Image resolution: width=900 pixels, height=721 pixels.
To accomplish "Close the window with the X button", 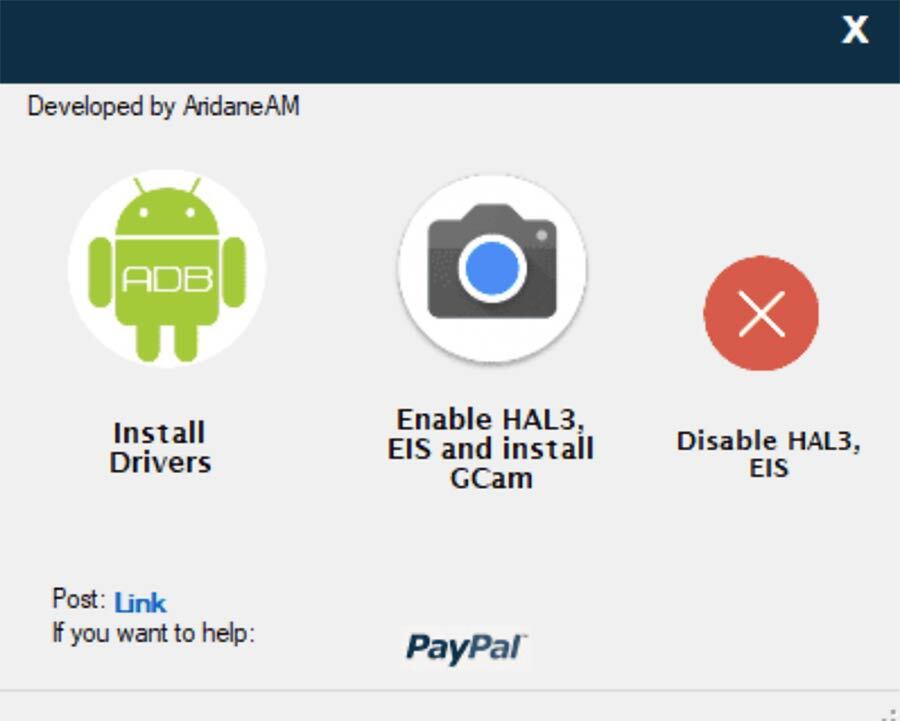I will (x=855, y=29).
